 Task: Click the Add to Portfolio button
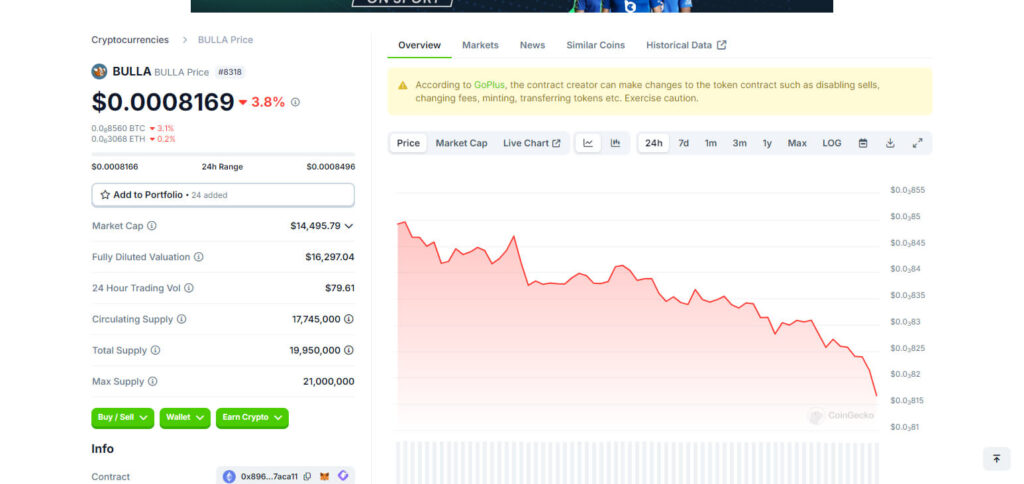point(223,195)
